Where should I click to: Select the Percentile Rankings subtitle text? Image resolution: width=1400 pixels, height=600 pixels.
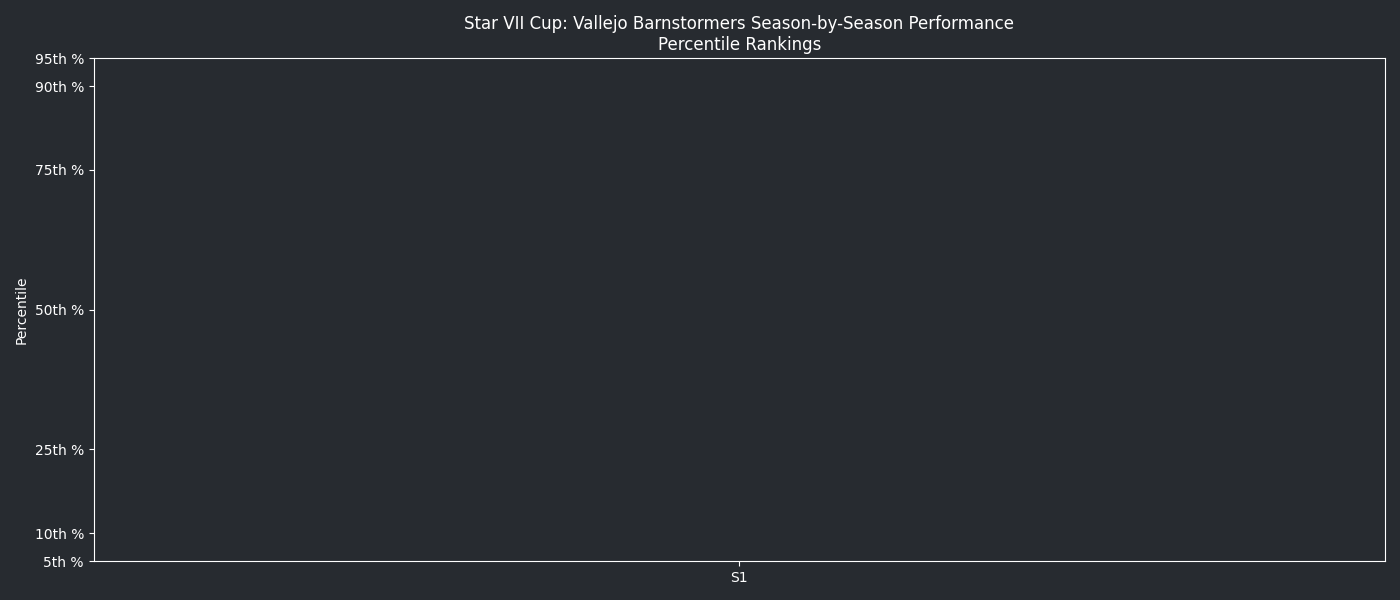pos(738,44)
